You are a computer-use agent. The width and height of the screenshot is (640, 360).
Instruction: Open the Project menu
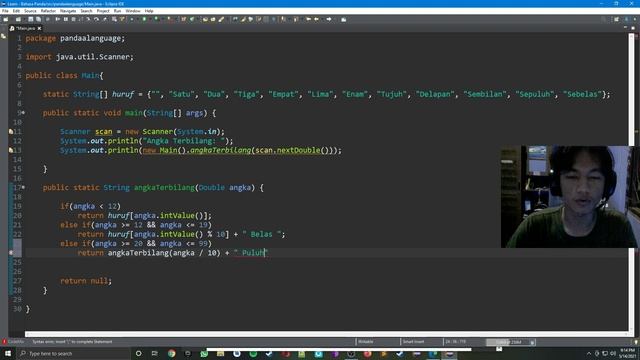pos(103,11)
